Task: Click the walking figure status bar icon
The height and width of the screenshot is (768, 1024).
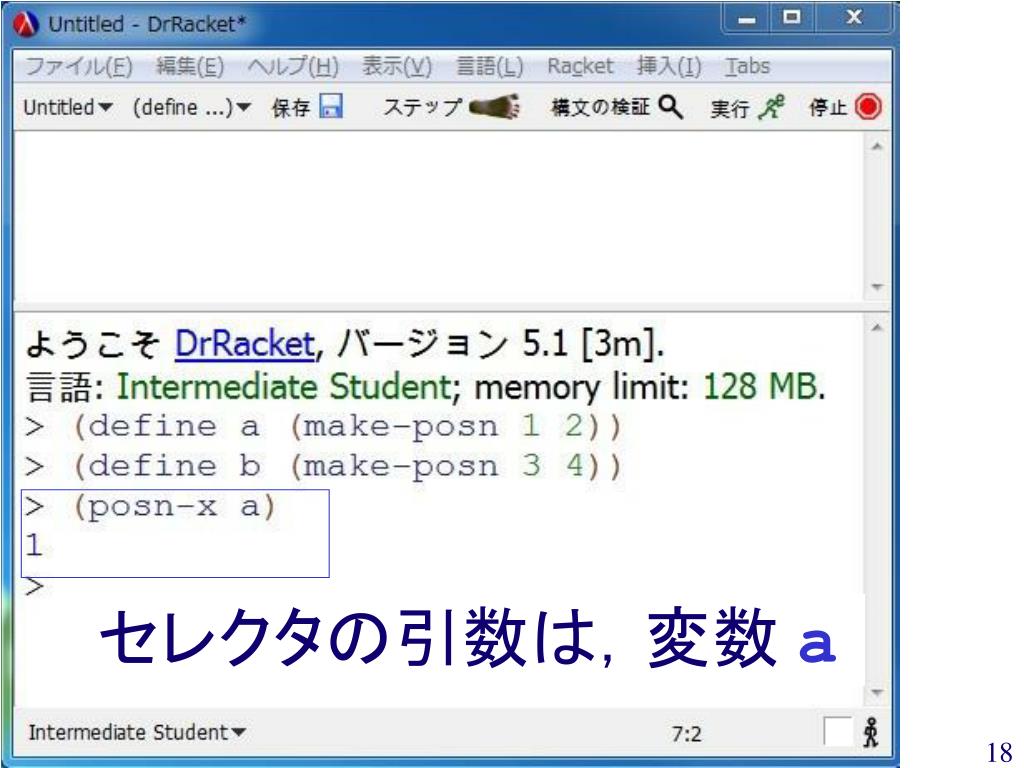Action: [871, 733]
